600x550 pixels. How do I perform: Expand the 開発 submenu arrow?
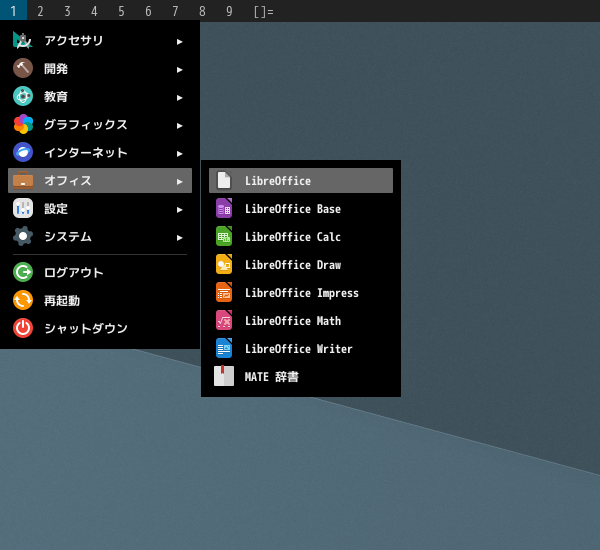[180, 69]
